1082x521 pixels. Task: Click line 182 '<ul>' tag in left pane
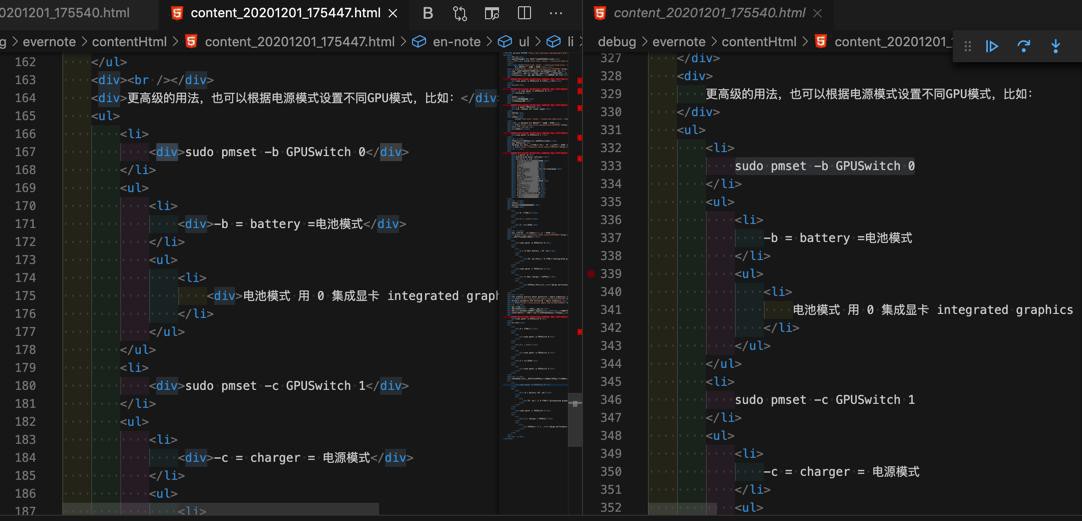[135, 421]
